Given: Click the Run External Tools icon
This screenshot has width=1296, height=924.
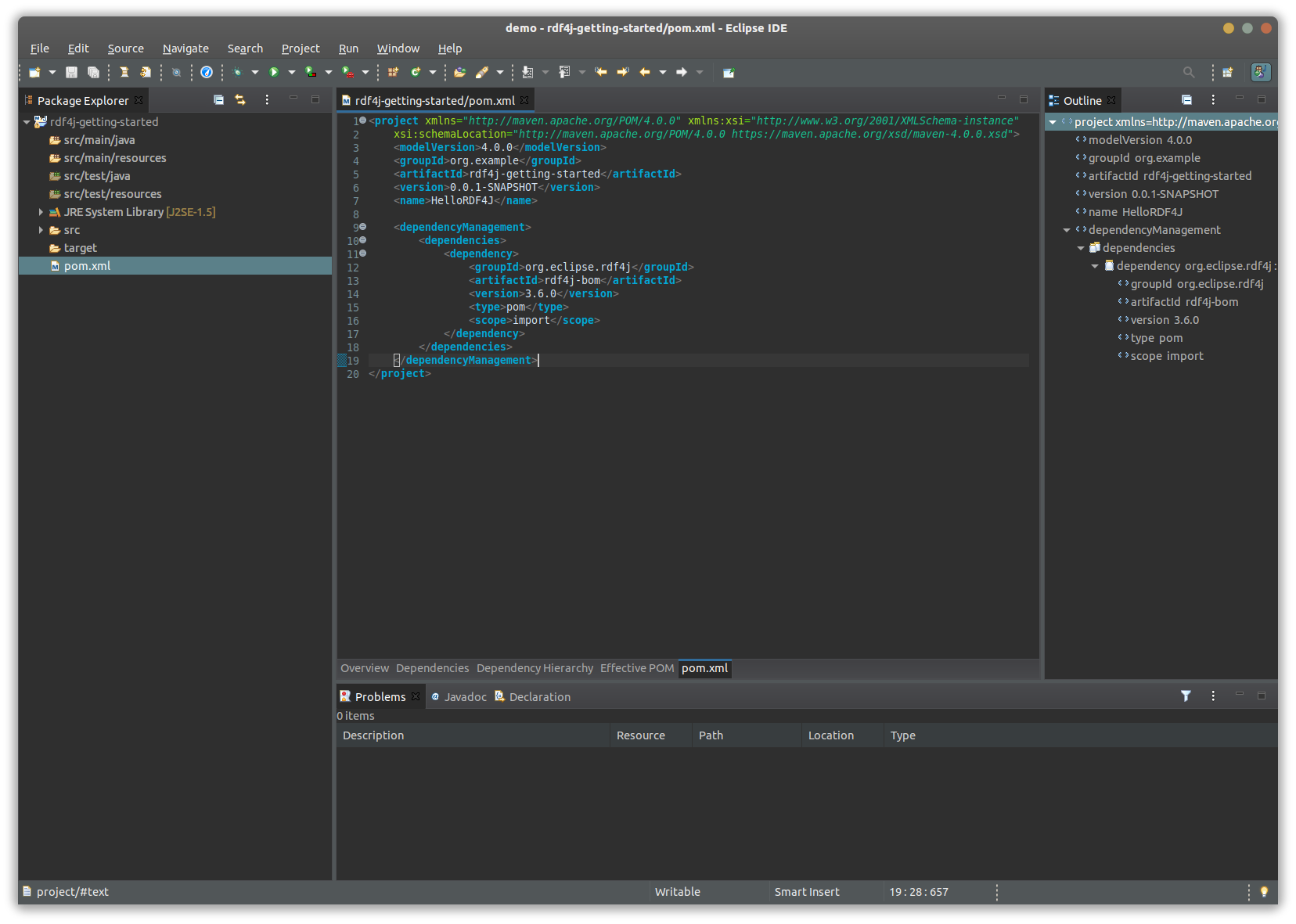Looking at the screenshot, I should 347,73.
